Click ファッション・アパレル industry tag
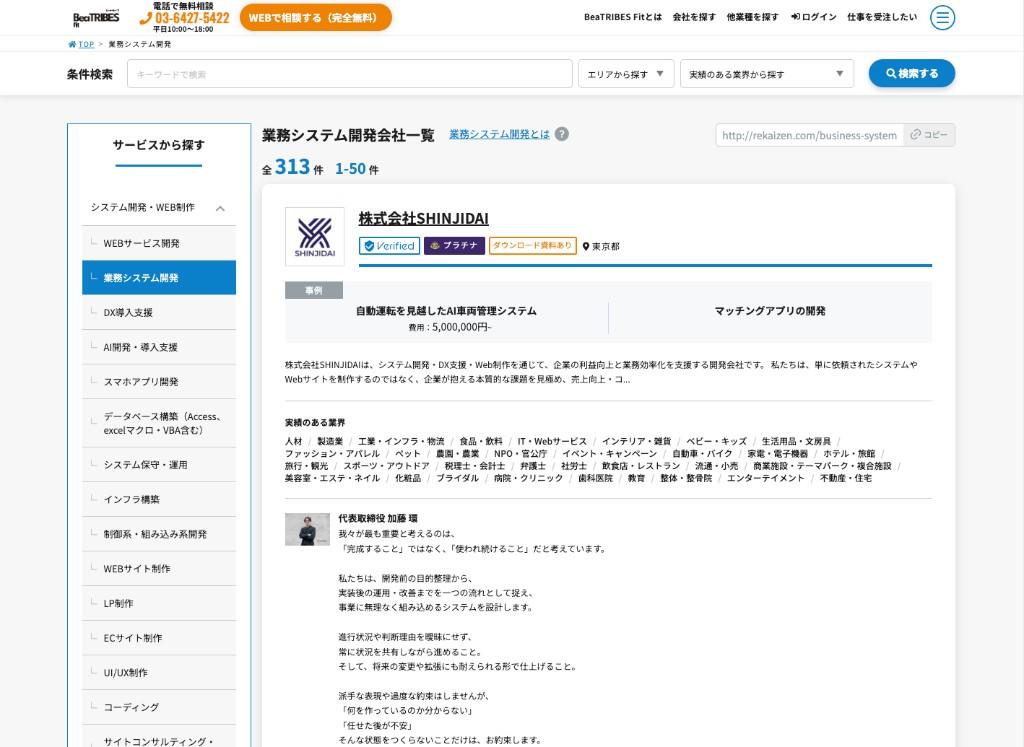1024x747 pixels. (332, 454)
